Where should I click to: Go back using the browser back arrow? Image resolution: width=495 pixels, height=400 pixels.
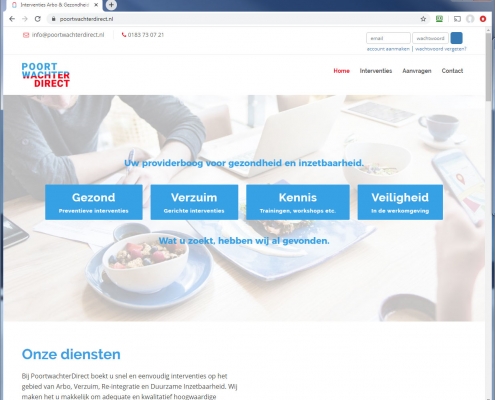pos(12,19)
